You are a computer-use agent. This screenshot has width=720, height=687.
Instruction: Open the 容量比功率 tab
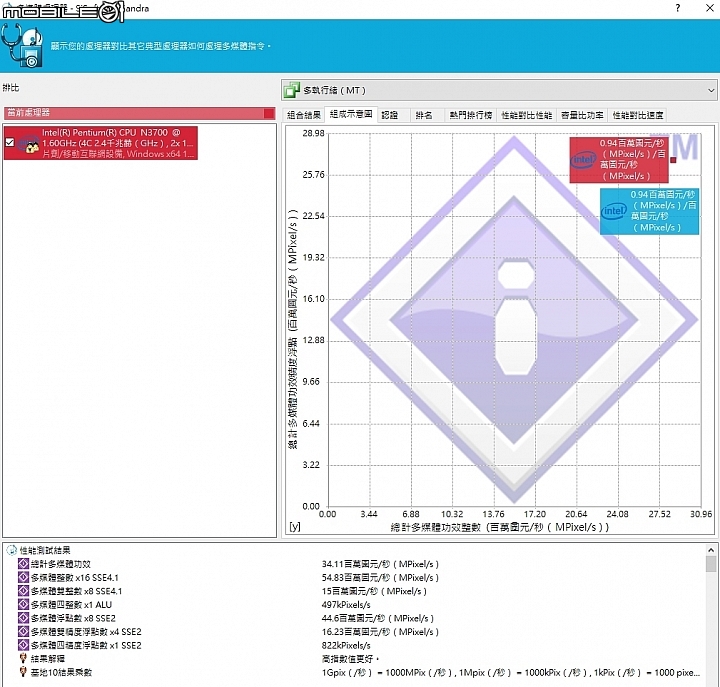582,115
